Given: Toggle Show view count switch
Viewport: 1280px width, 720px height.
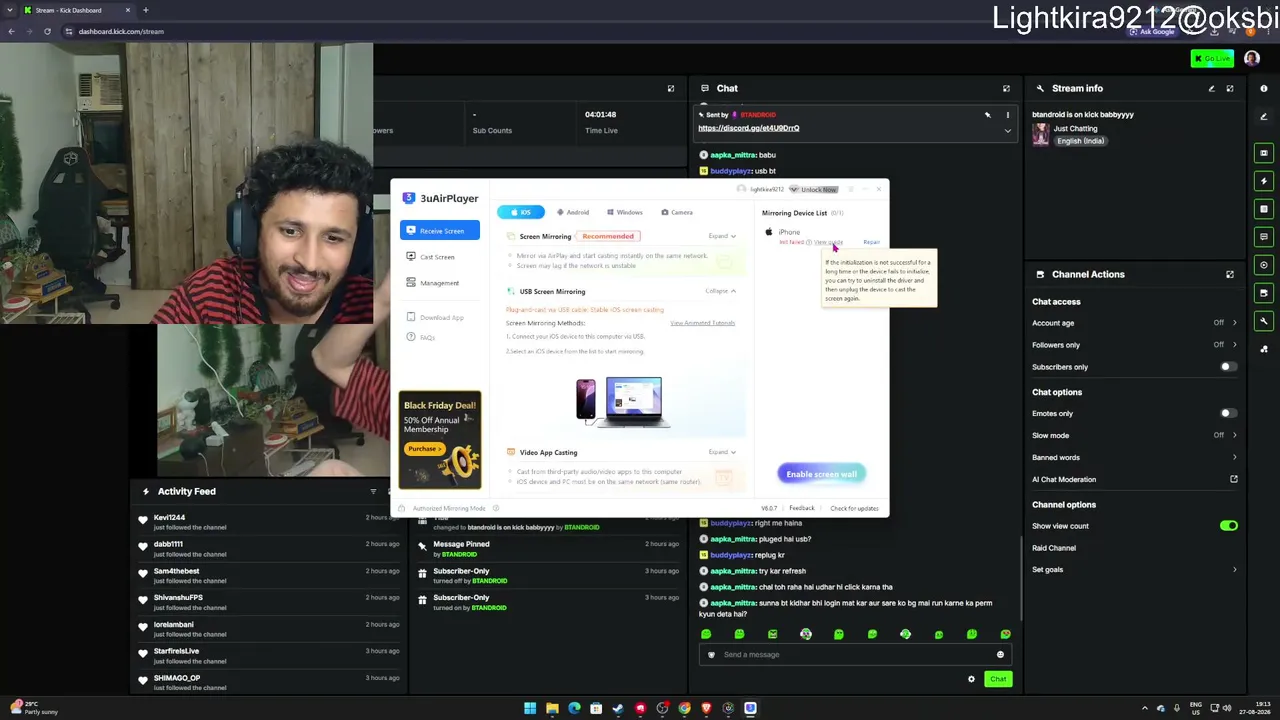Looking at the screenshot, I should (1228, 526).
